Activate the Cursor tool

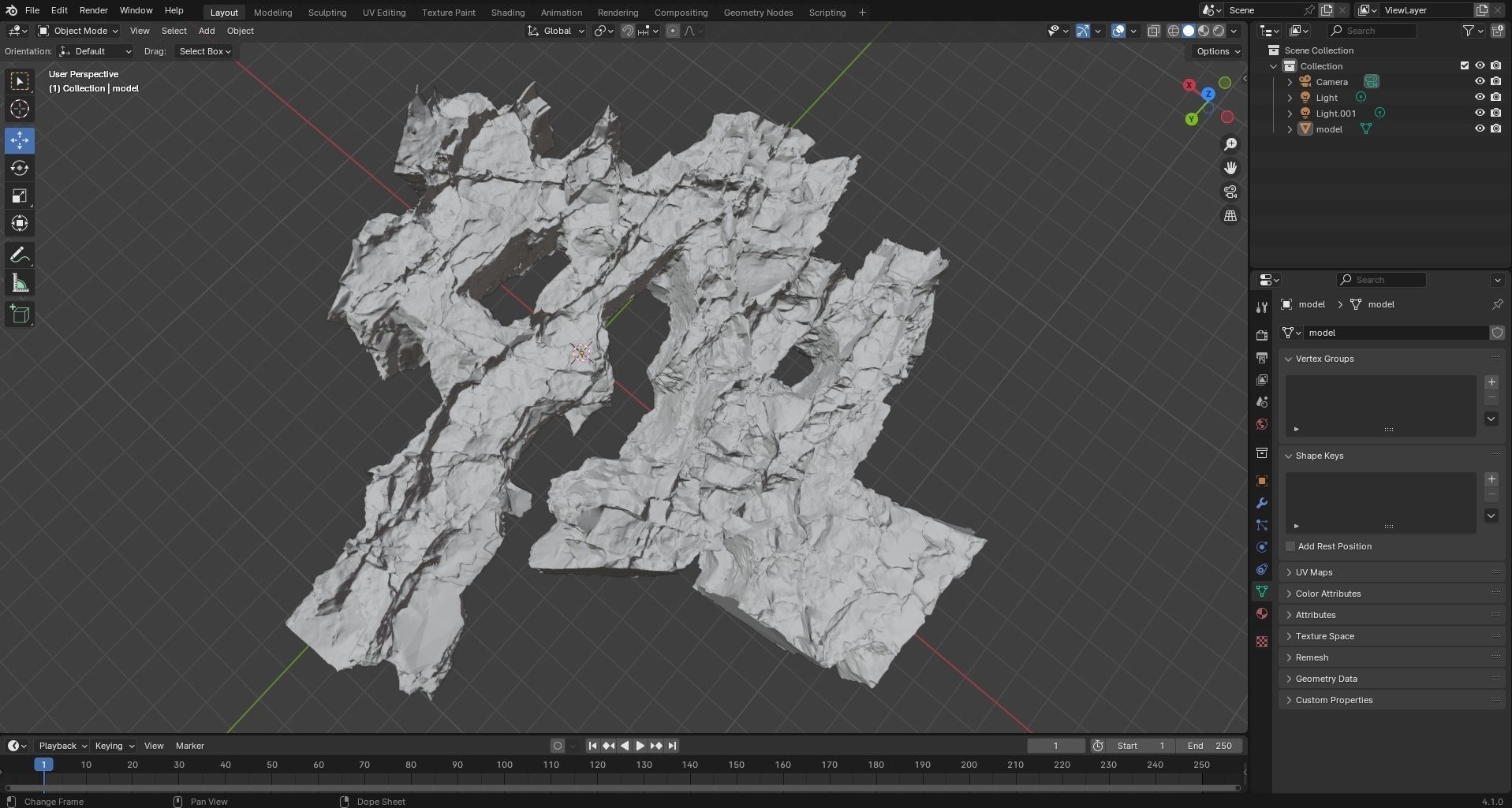(20, 109)
